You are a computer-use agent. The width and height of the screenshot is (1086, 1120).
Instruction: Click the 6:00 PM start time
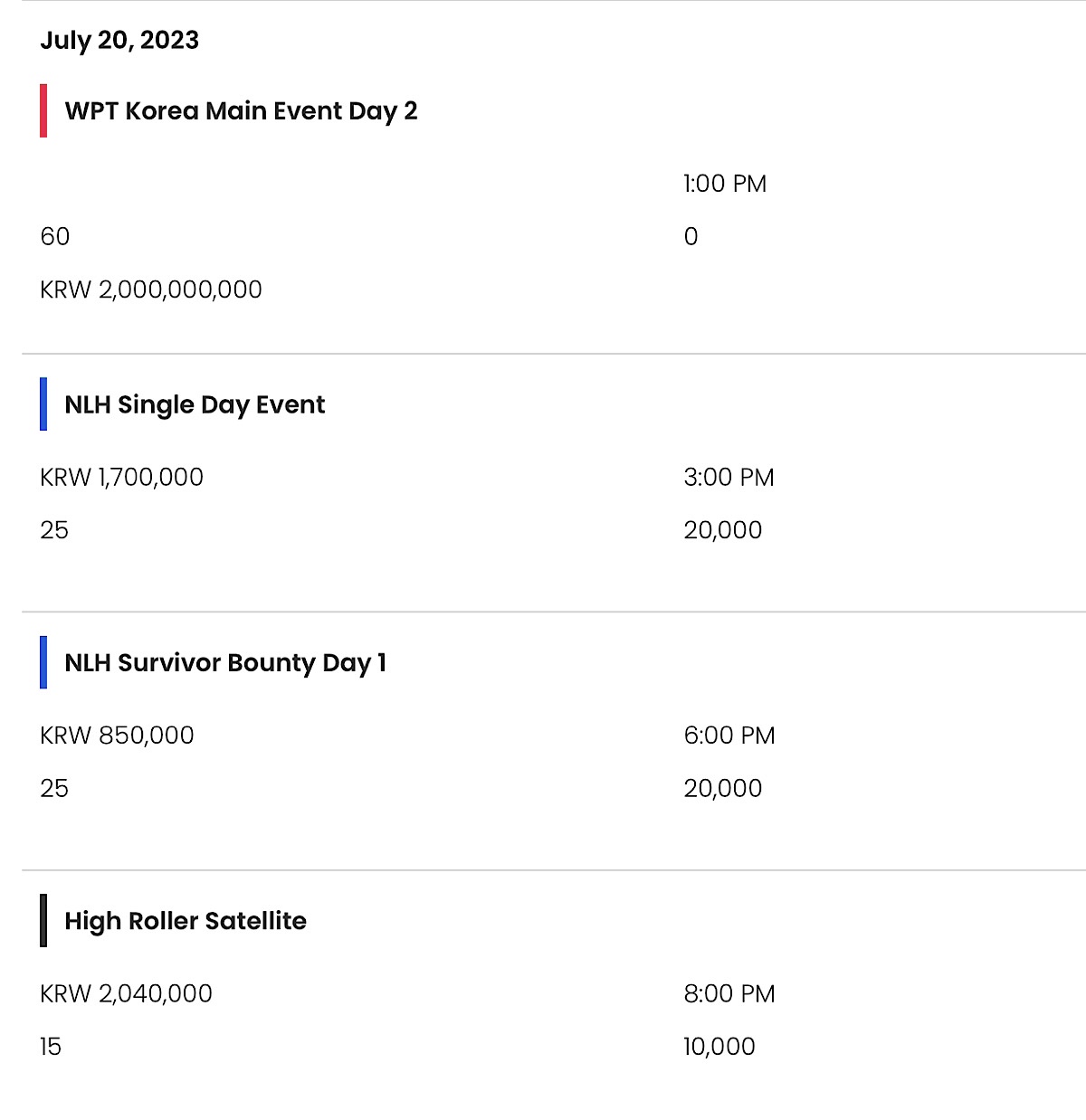(x=729, y=735)
